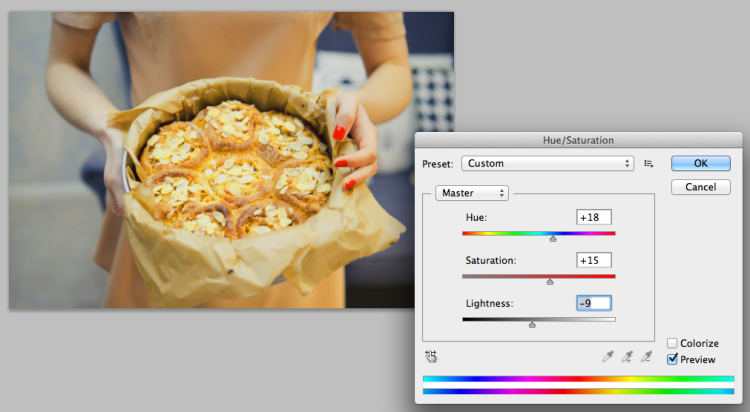This screenshot has width=750, height=412.
Task: Enable the Colorize checkbox
Action: tap(672, 343)
